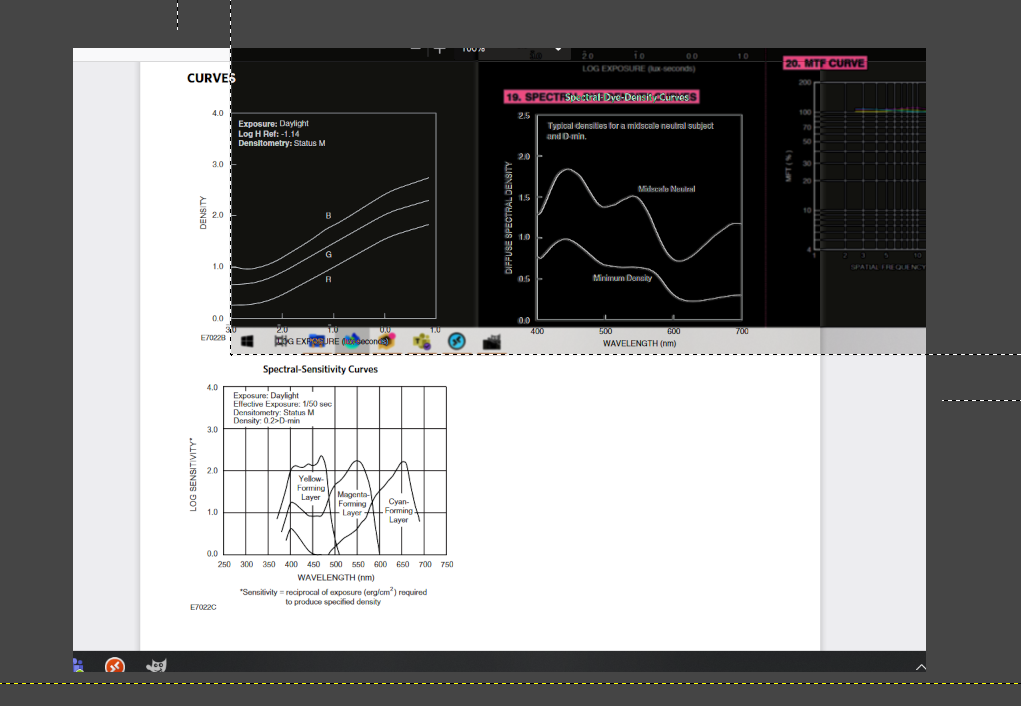This screenshot has width=1021, height=706.
Task: Click the dark film icon at taskbar's right end
Action: 490,340
